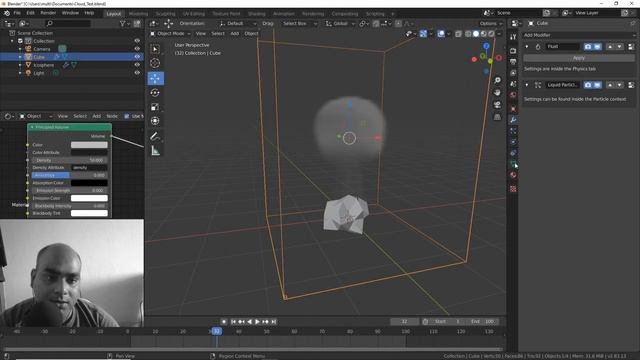640x360 pixels.
Task: Open the Render properties camera tab
Action: coord(513,51)
